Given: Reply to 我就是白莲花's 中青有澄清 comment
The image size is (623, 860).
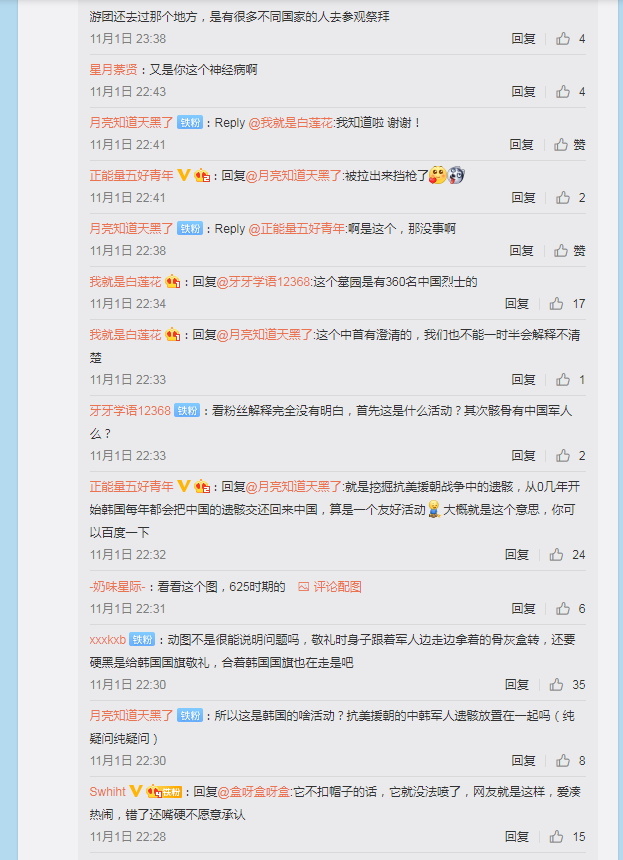Looking at the screenshot, I should pyautogui.click(x=523, y=380).
